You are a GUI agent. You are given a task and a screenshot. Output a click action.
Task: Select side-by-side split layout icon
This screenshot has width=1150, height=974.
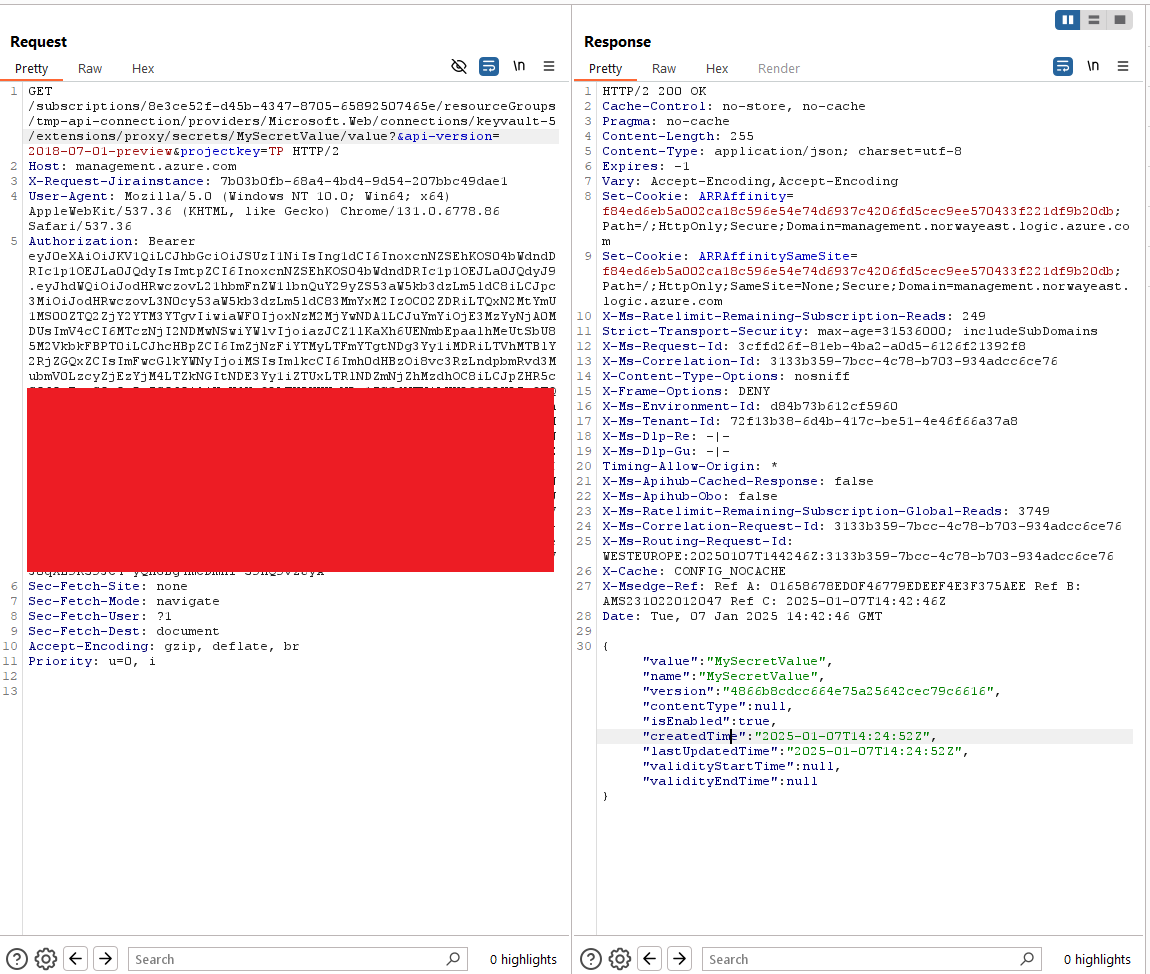(x=1067, y=20)
